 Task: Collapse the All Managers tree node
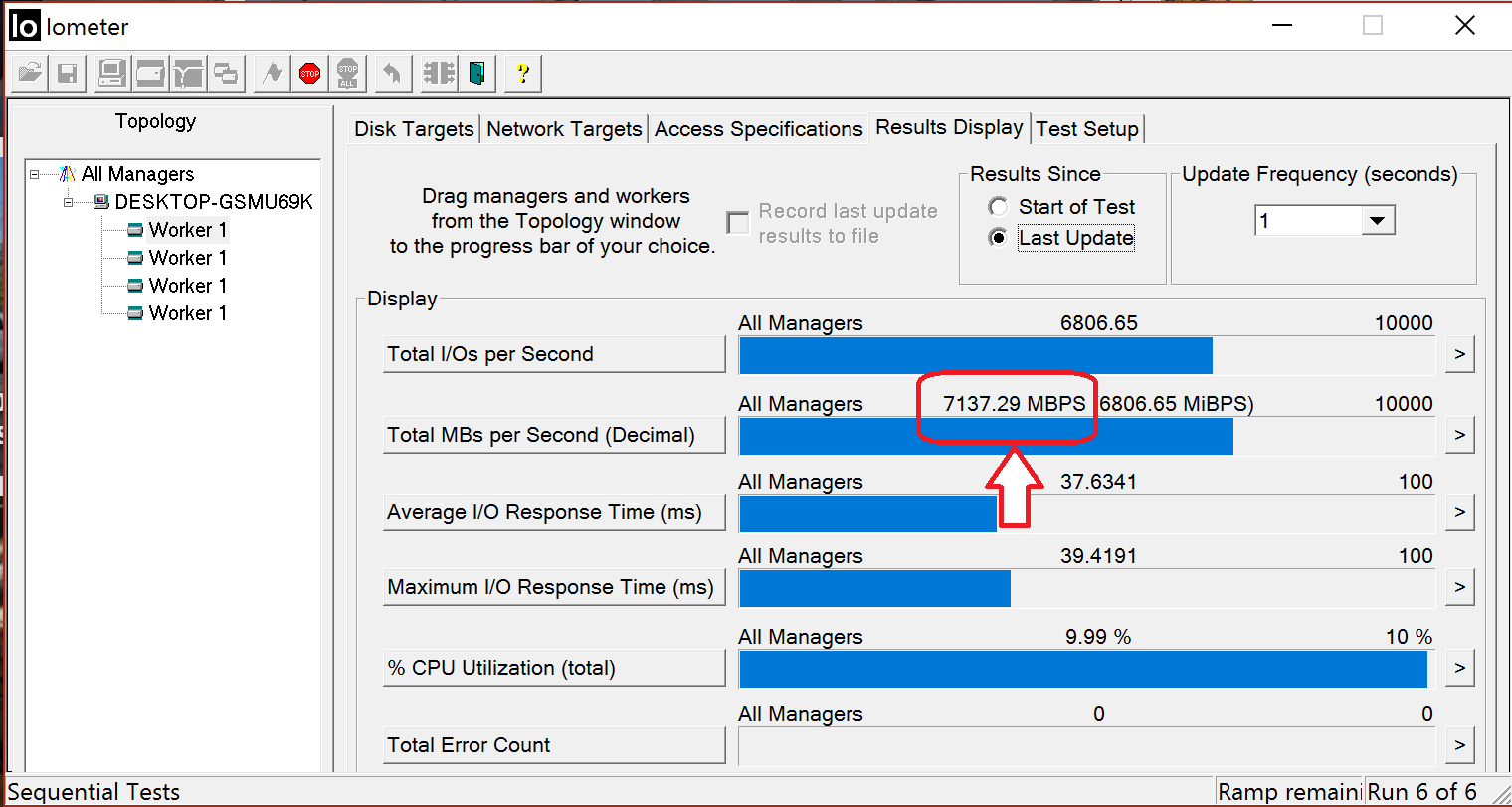tap(35, 174)
